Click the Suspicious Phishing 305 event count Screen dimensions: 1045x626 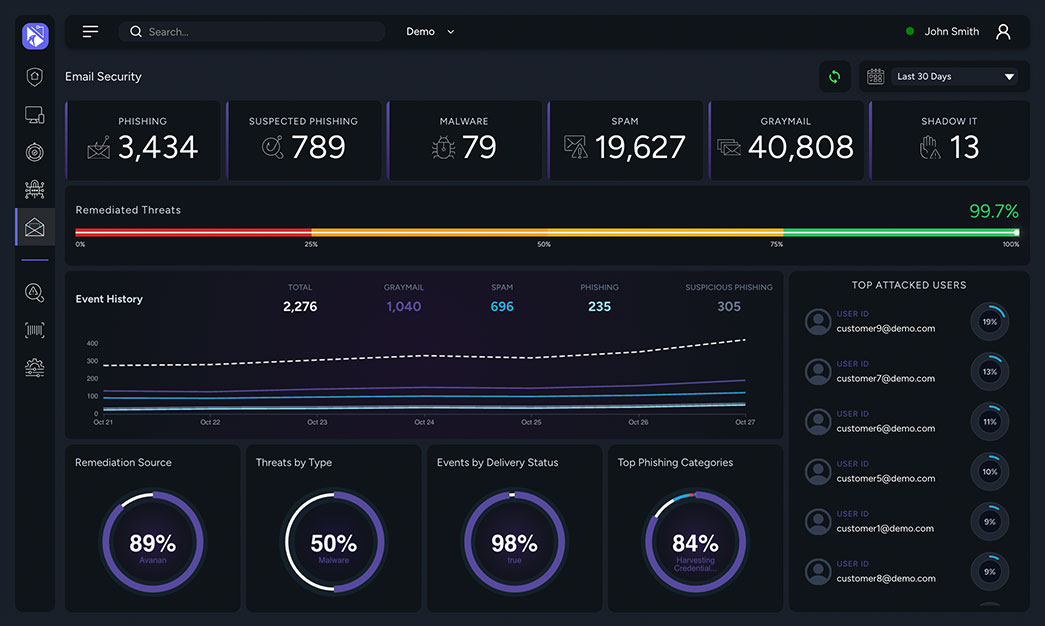(729, 307)
